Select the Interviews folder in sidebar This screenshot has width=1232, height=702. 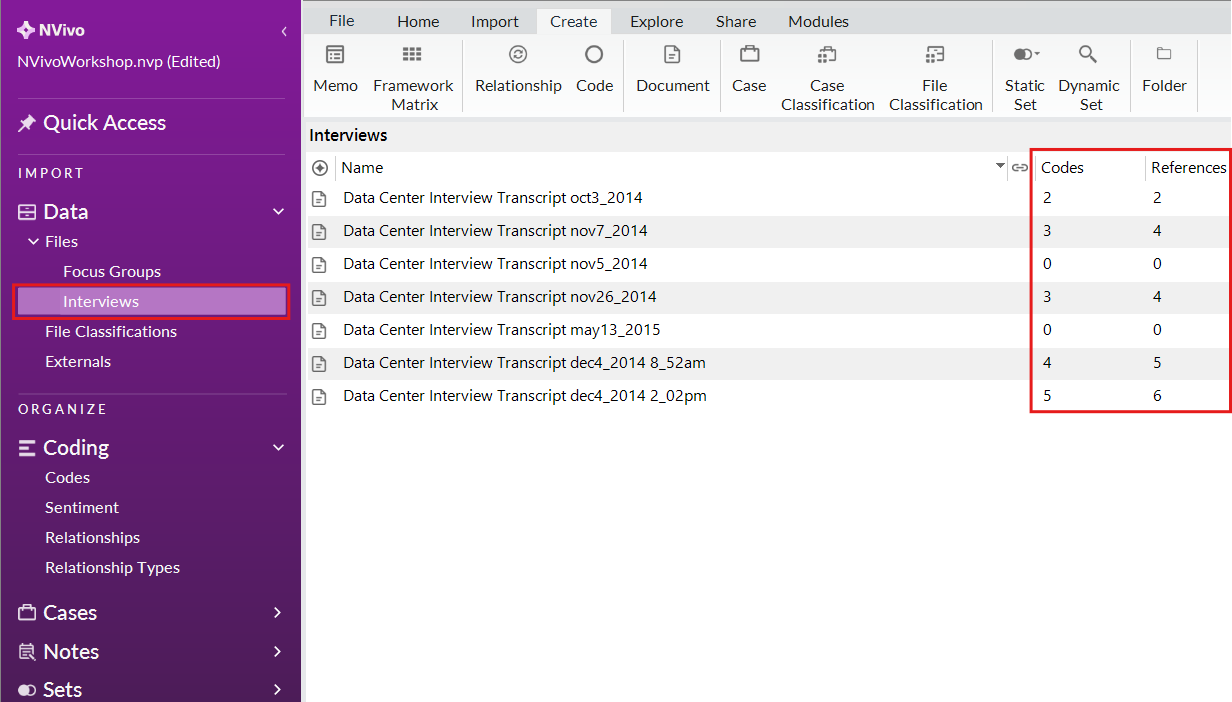[152, 302]
